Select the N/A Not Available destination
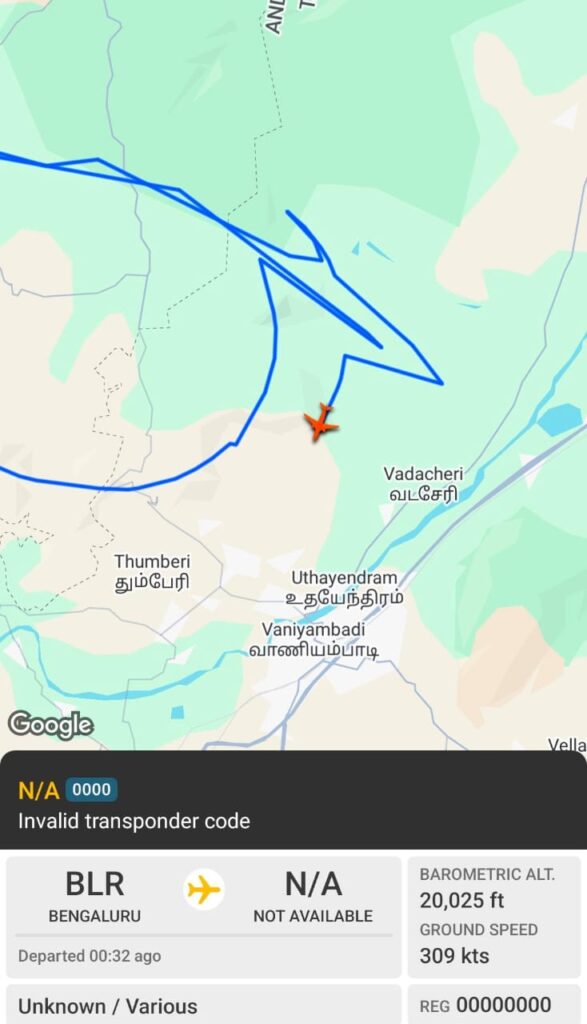The image size is (587, 1024). [x=313, y=897]
